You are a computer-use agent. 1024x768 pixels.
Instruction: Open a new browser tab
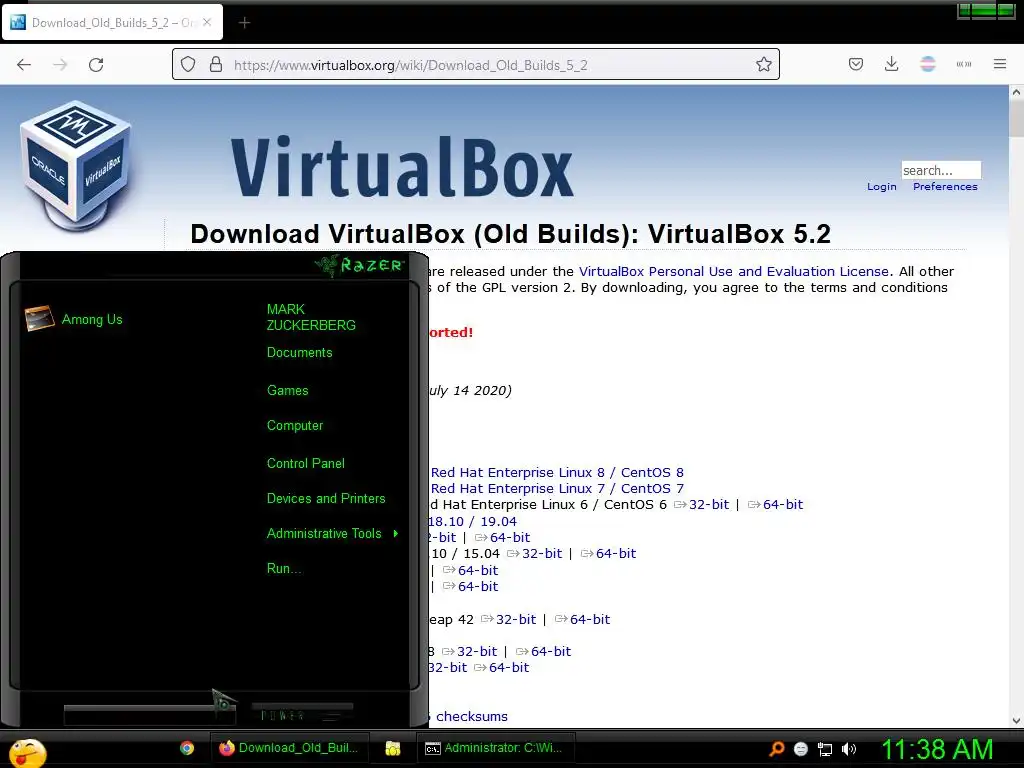point(244,23)
